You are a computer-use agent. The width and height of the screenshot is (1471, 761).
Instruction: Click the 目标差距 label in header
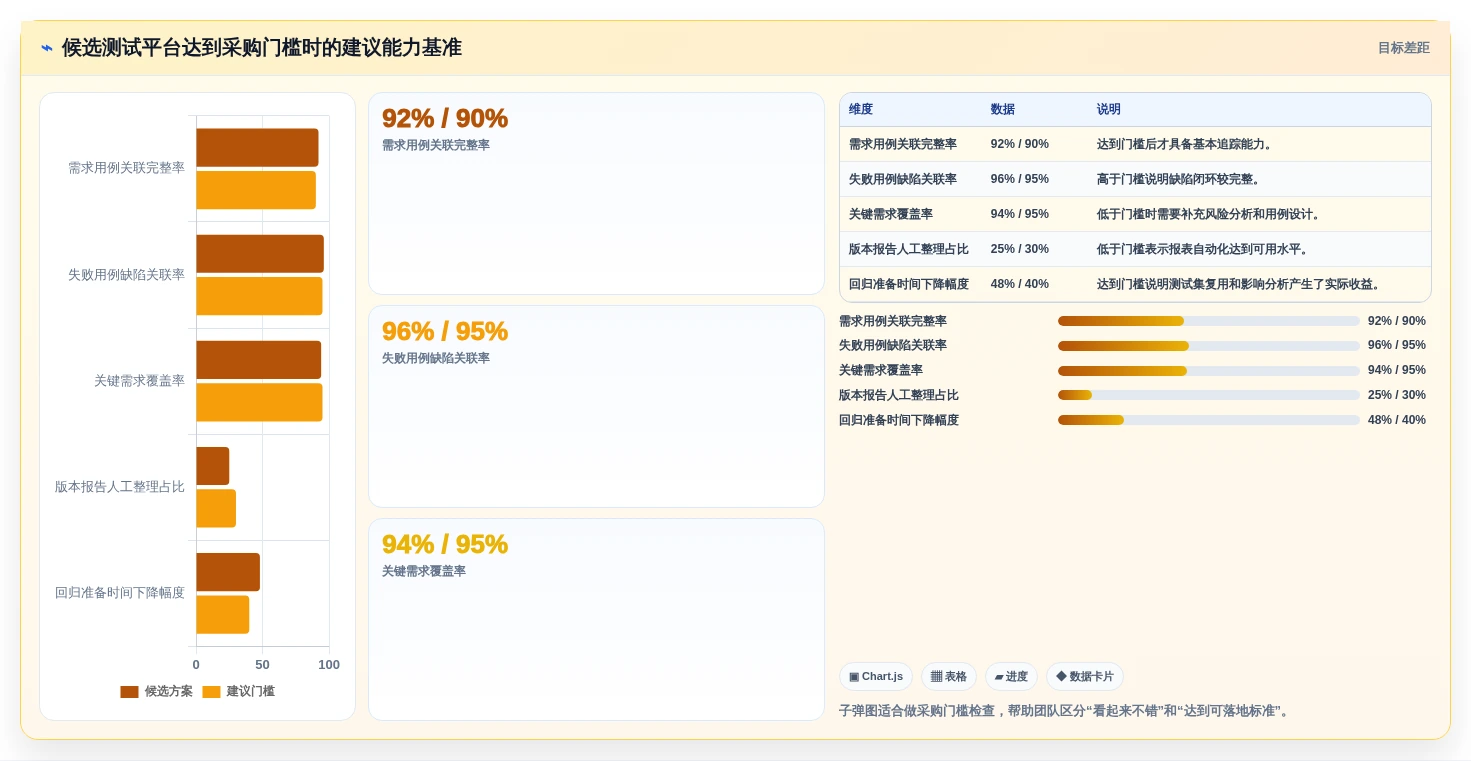[1403, 48]
